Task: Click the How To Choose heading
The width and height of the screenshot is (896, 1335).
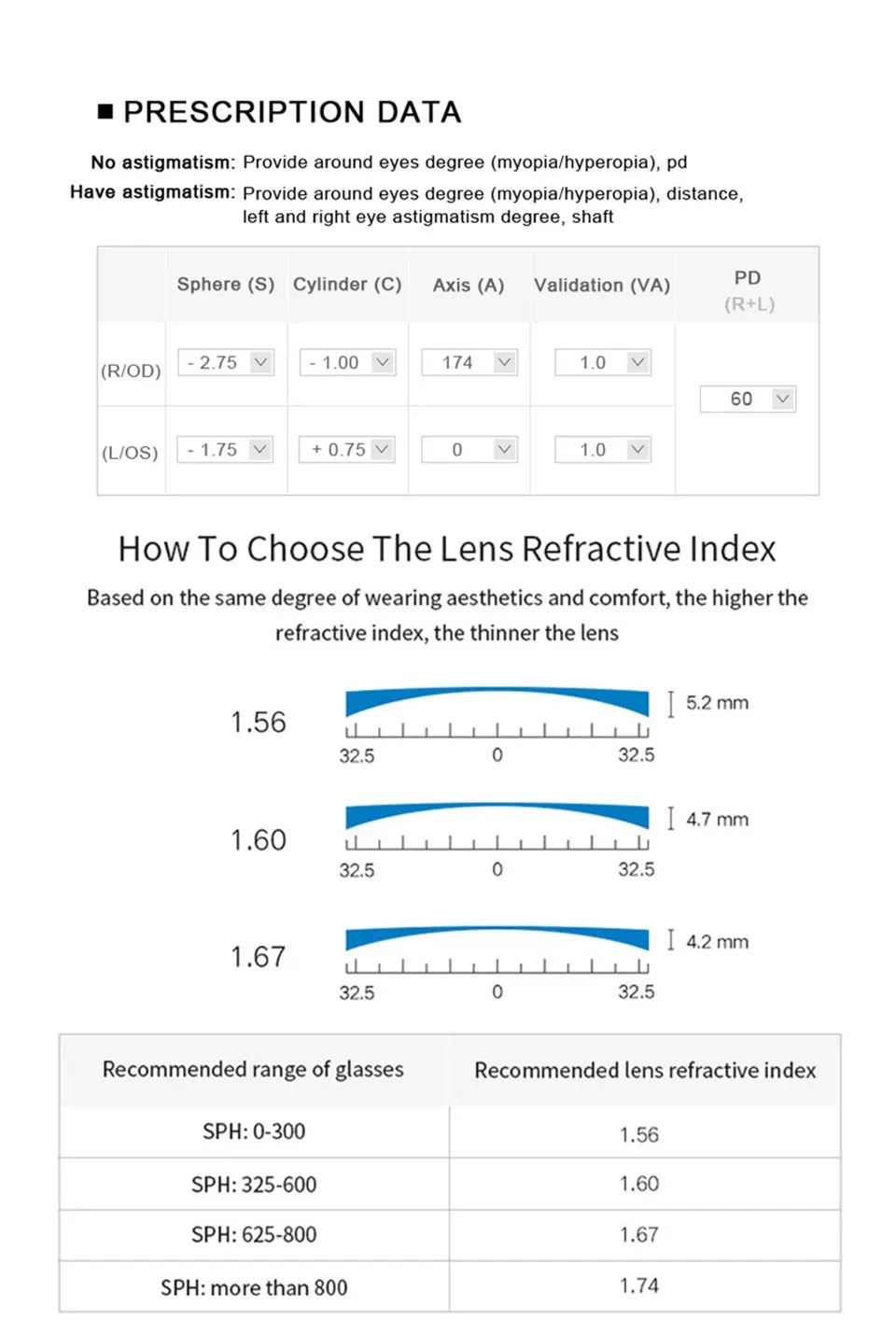Action: click(447, 549)
